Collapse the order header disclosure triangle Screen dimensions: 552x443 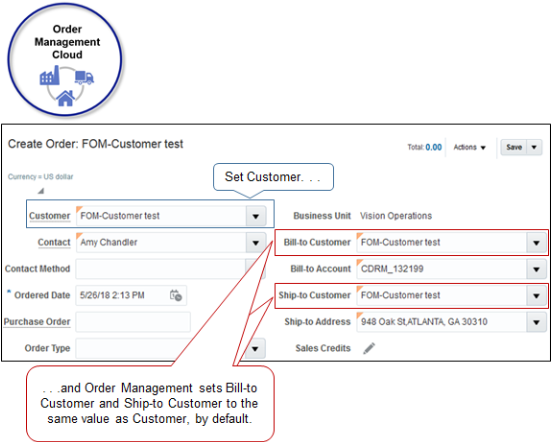pyautogui.click(x=41, y=191)
